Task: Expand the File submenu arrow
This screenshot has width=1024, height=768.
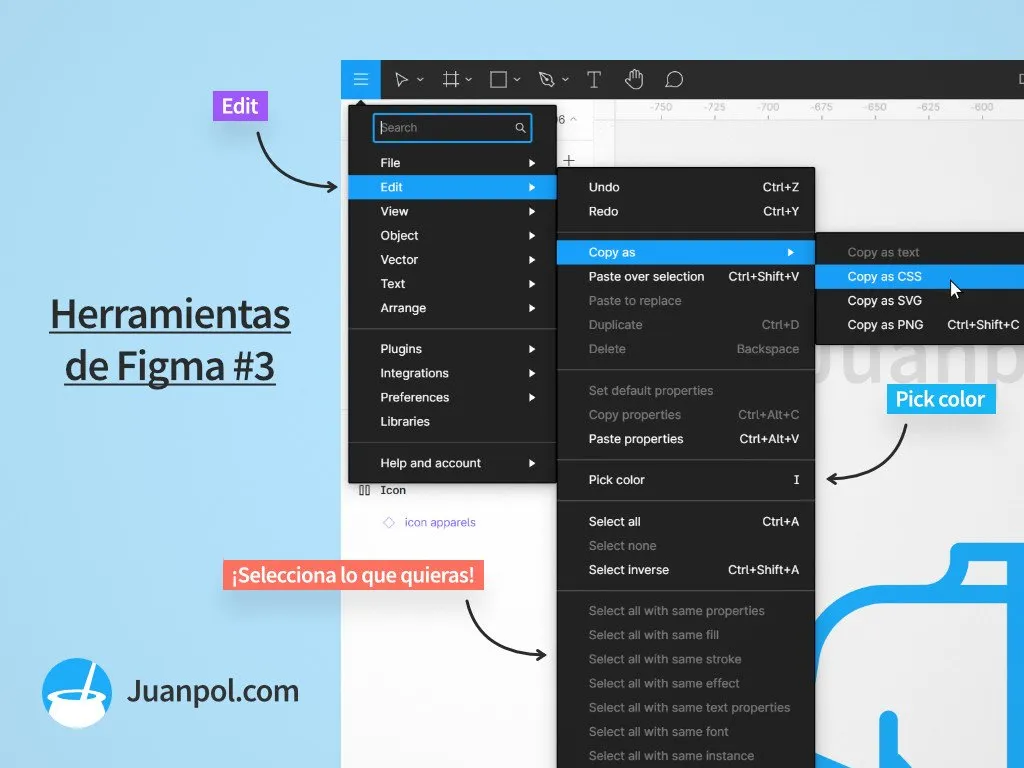Action: (x=532, y=163)
